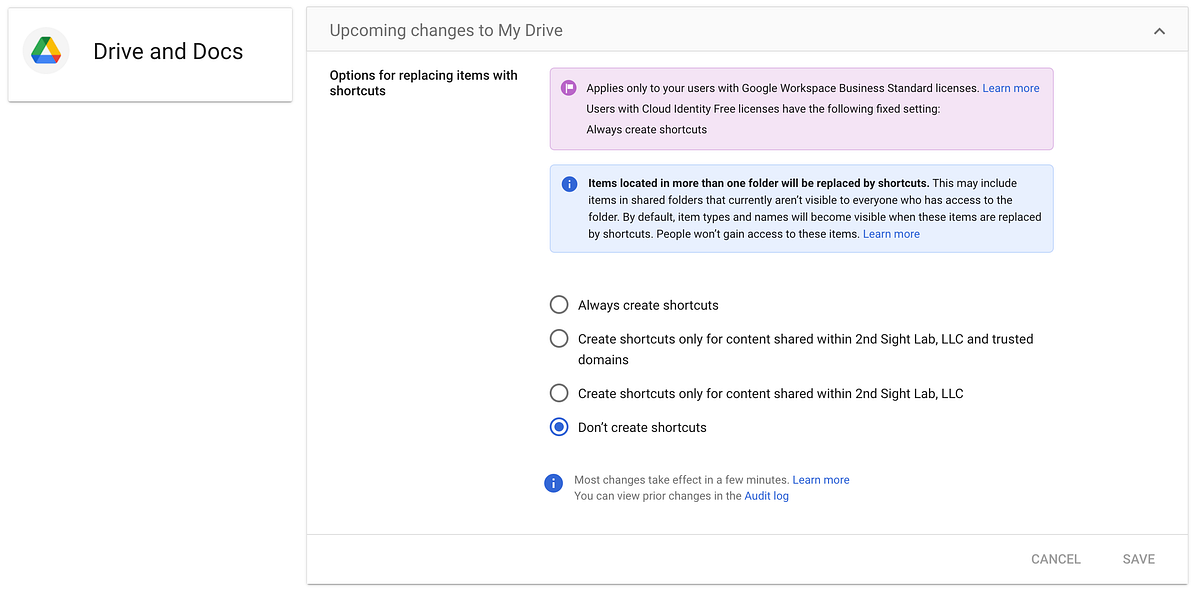Screen dimensions: 1200x594
Task: Click the Upcoming changes to My Drive header
Action: tap(446, 30)
